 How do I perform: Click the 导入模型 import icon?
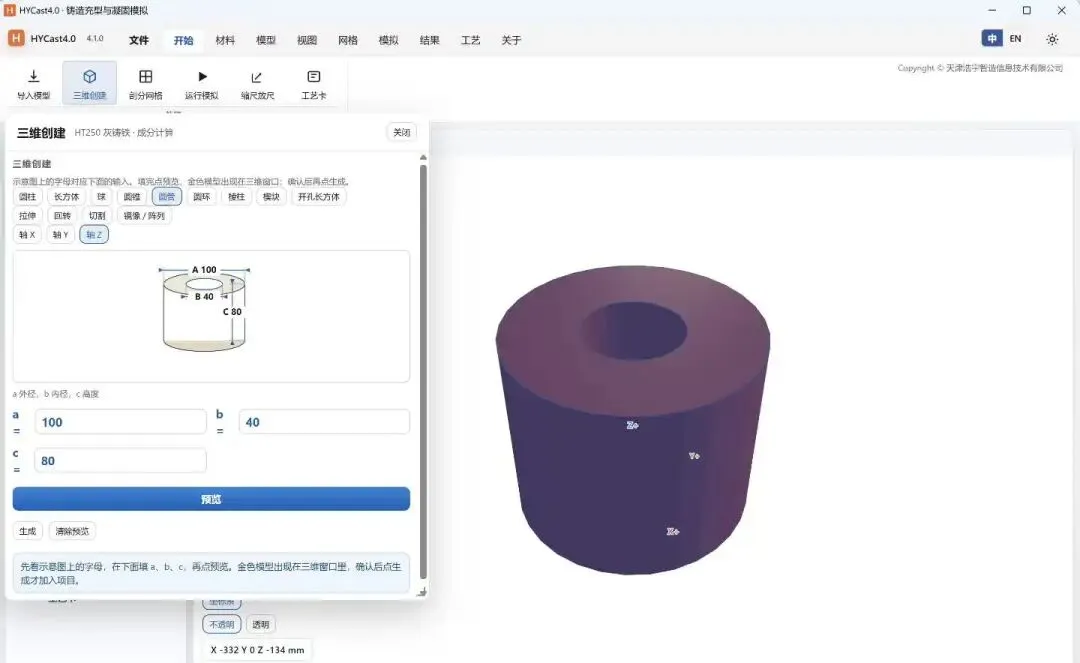tap(33, 76)
